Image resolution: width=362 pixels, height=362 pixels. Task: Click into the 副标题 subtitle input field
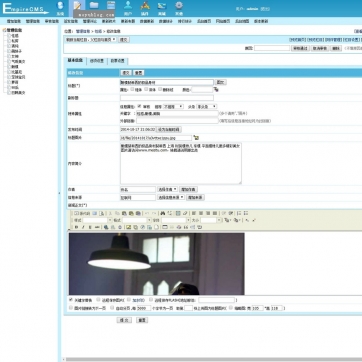click(167, 98)
